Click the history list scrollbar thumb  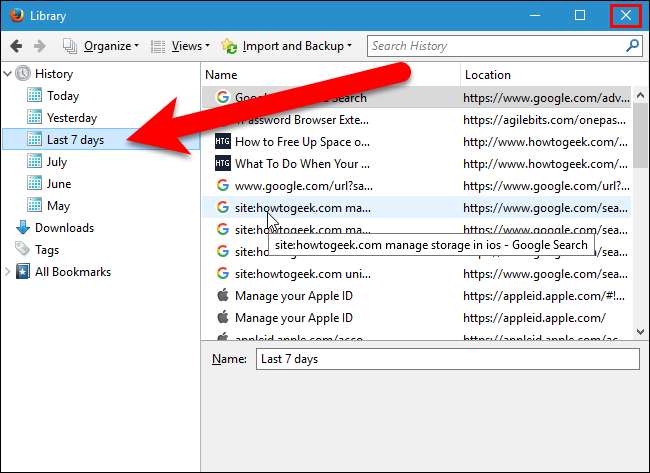click(640, 136)
